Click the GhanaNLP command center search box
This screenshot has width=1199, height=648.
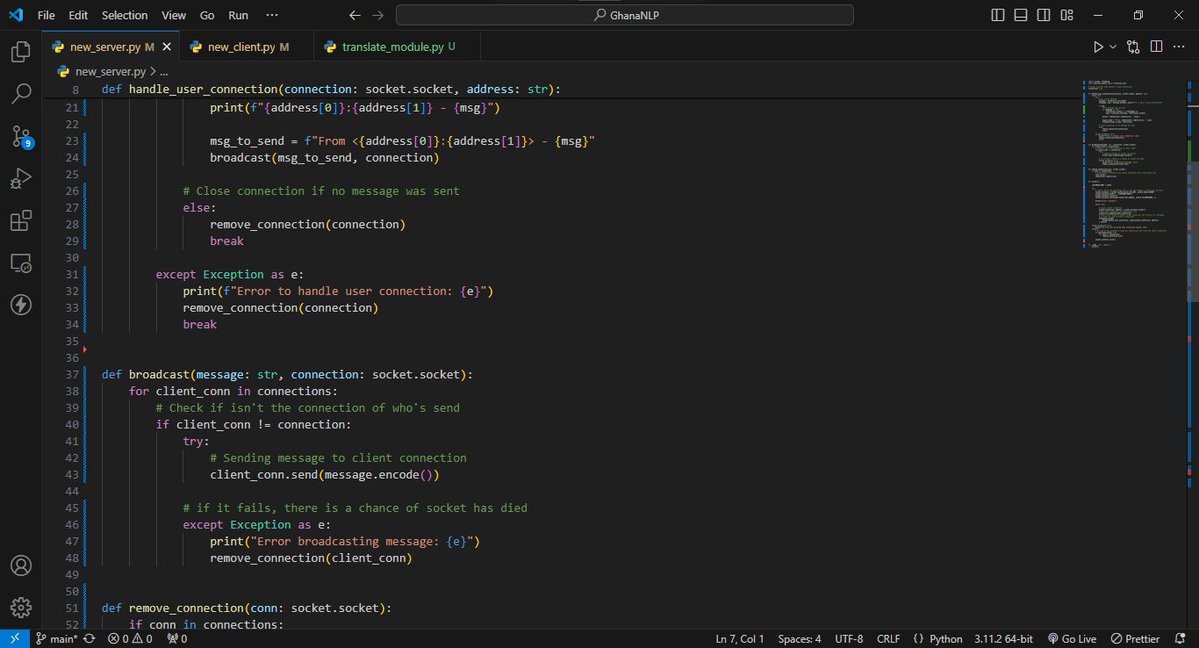point(625,15)
